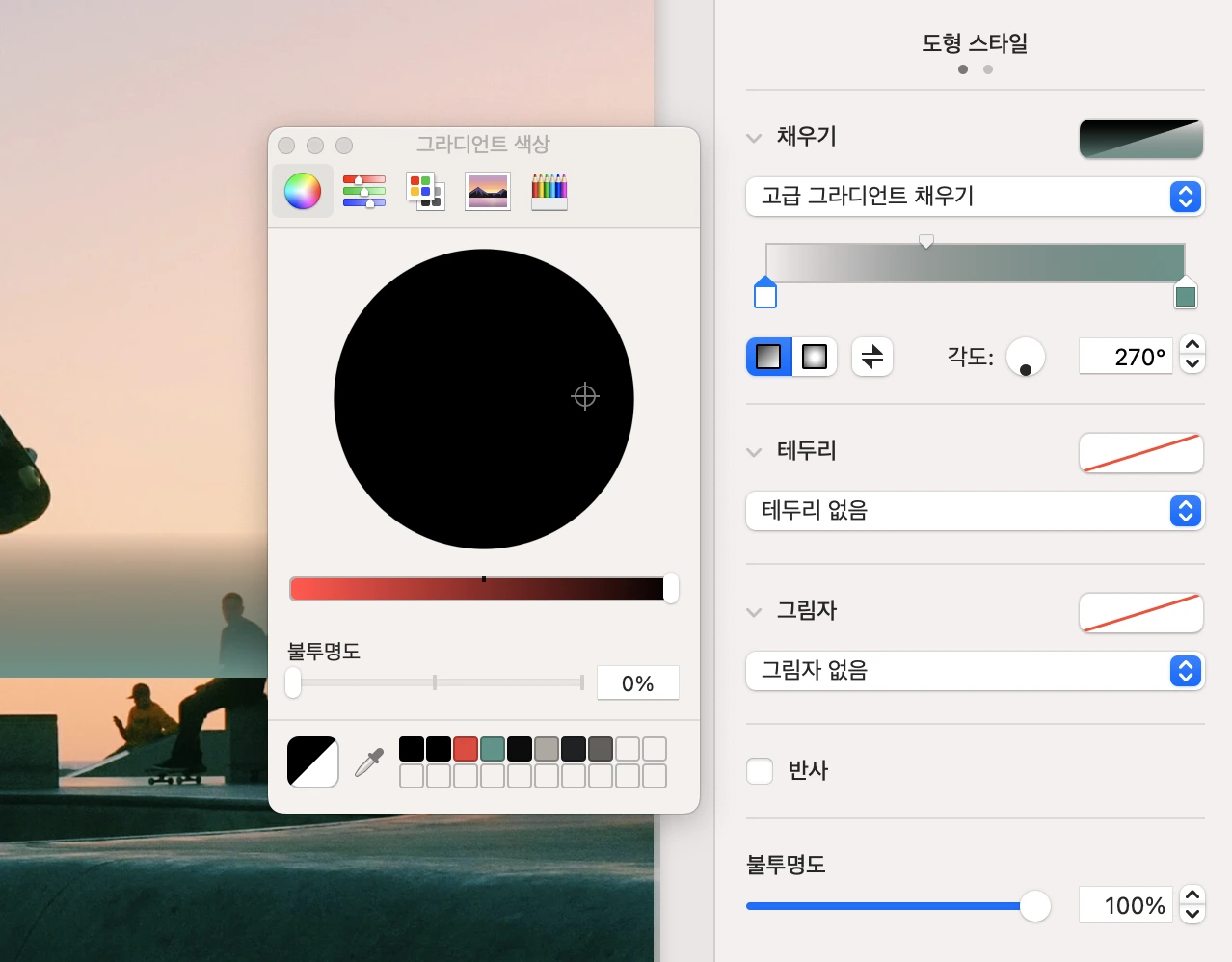Open the color palettes tab
This screenshot has width=1232, height=962.
(x=425, y=191)
